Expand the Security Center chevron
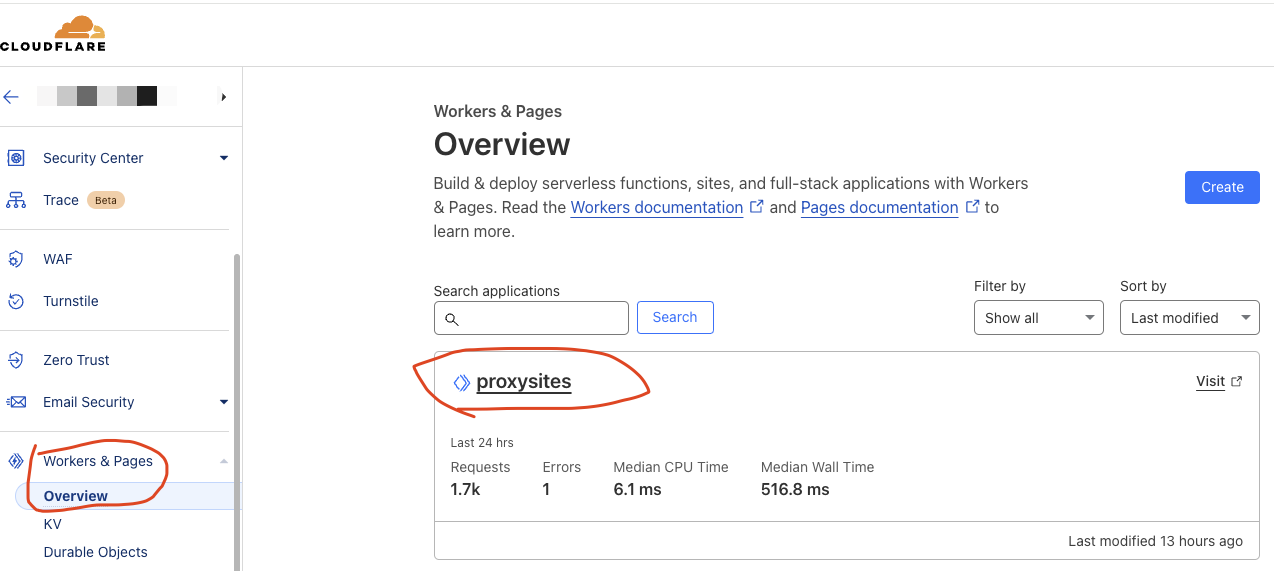 [x=224, y=158]
